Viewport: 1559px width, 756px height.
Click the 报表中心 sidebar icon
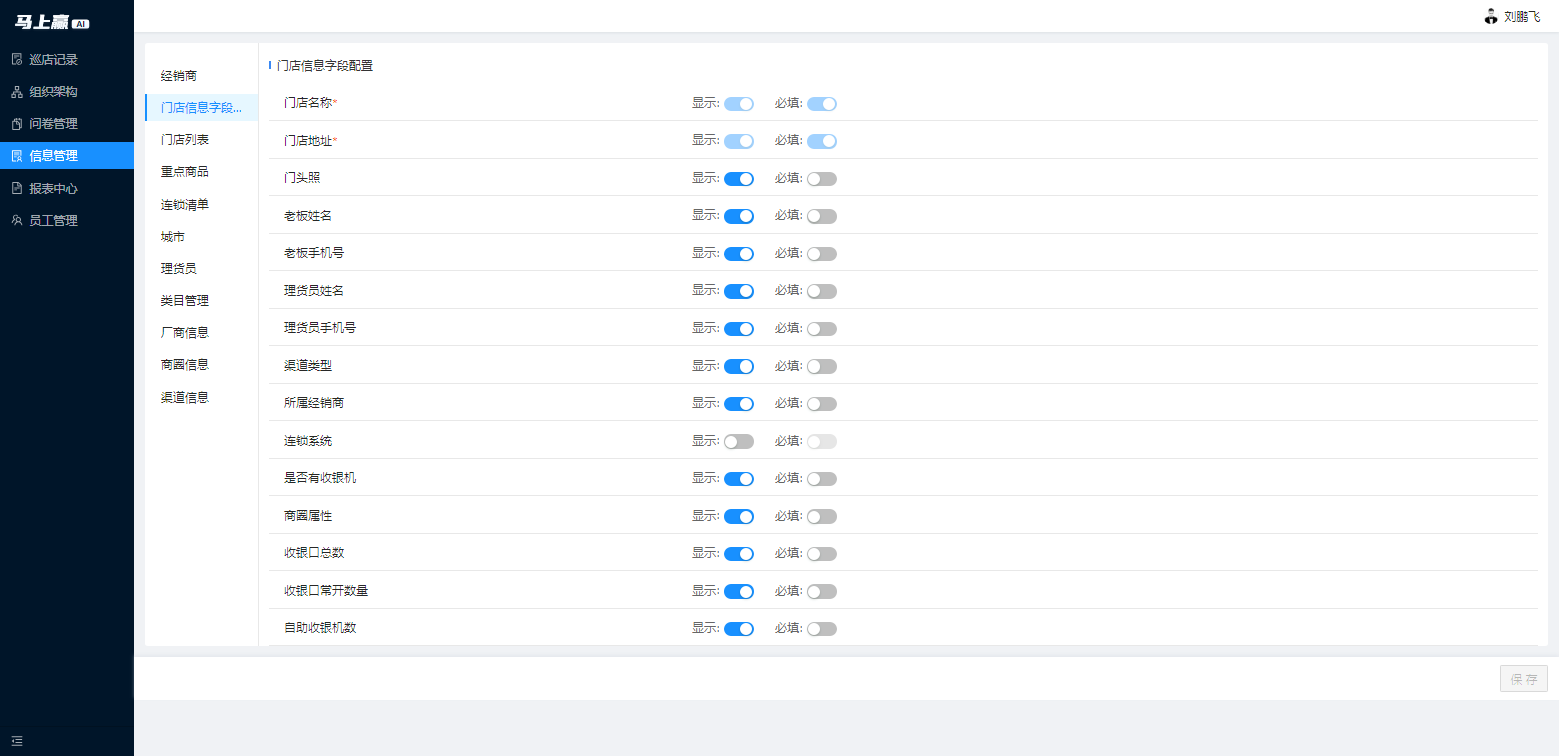pyautogui.click(x=16, y=188)
